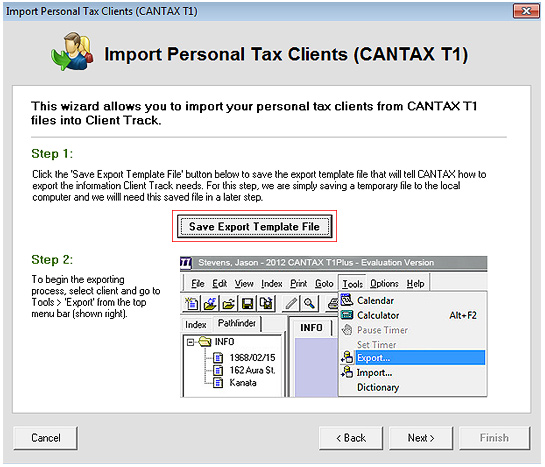This screenshot has width=545, height=467.
Task: Click the Tools menu in CANTAX illustration
Action: (352, 284)
